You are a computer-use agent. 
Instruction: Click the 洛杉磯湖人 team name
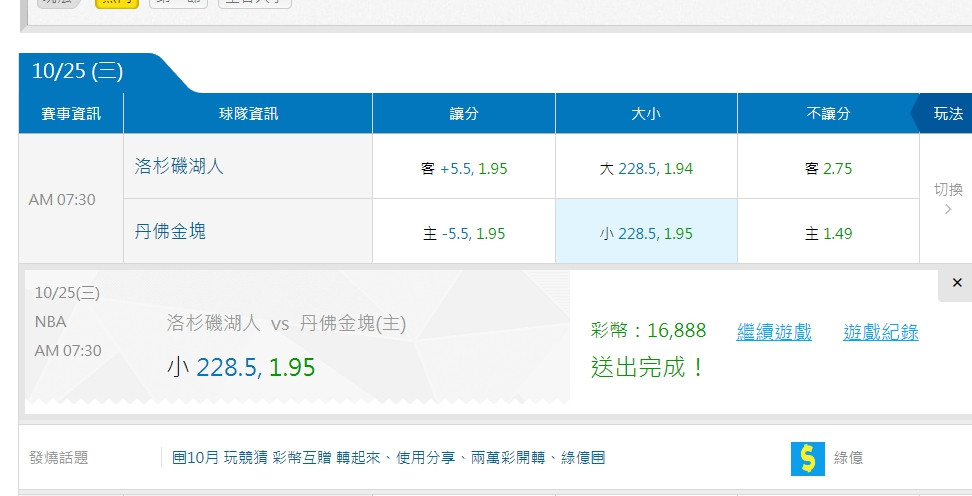coord(179,166)
